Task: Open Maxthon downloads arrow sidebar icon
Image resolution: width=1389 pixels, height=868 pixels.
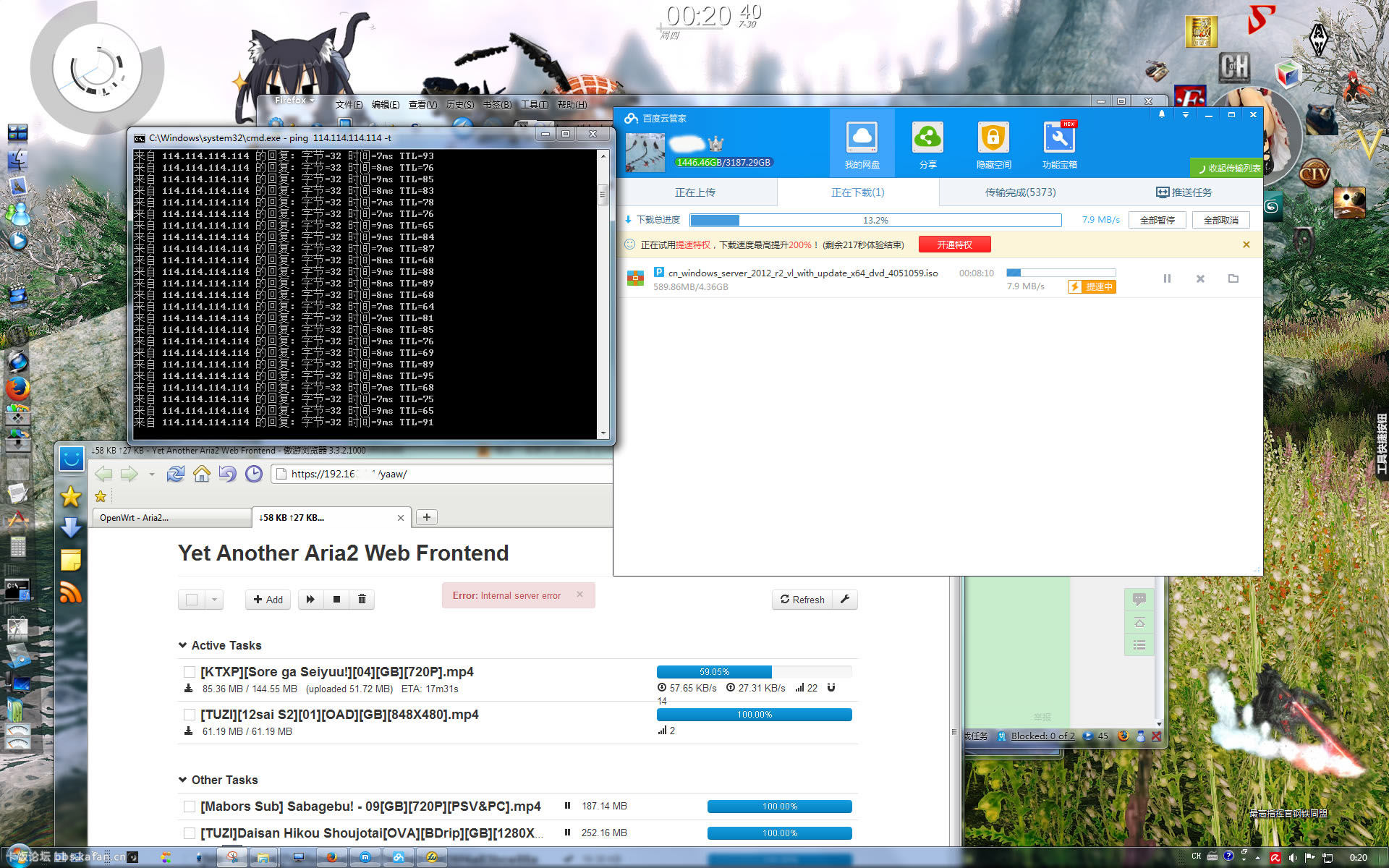Action: pyautogui.click(x=71, y=528)
